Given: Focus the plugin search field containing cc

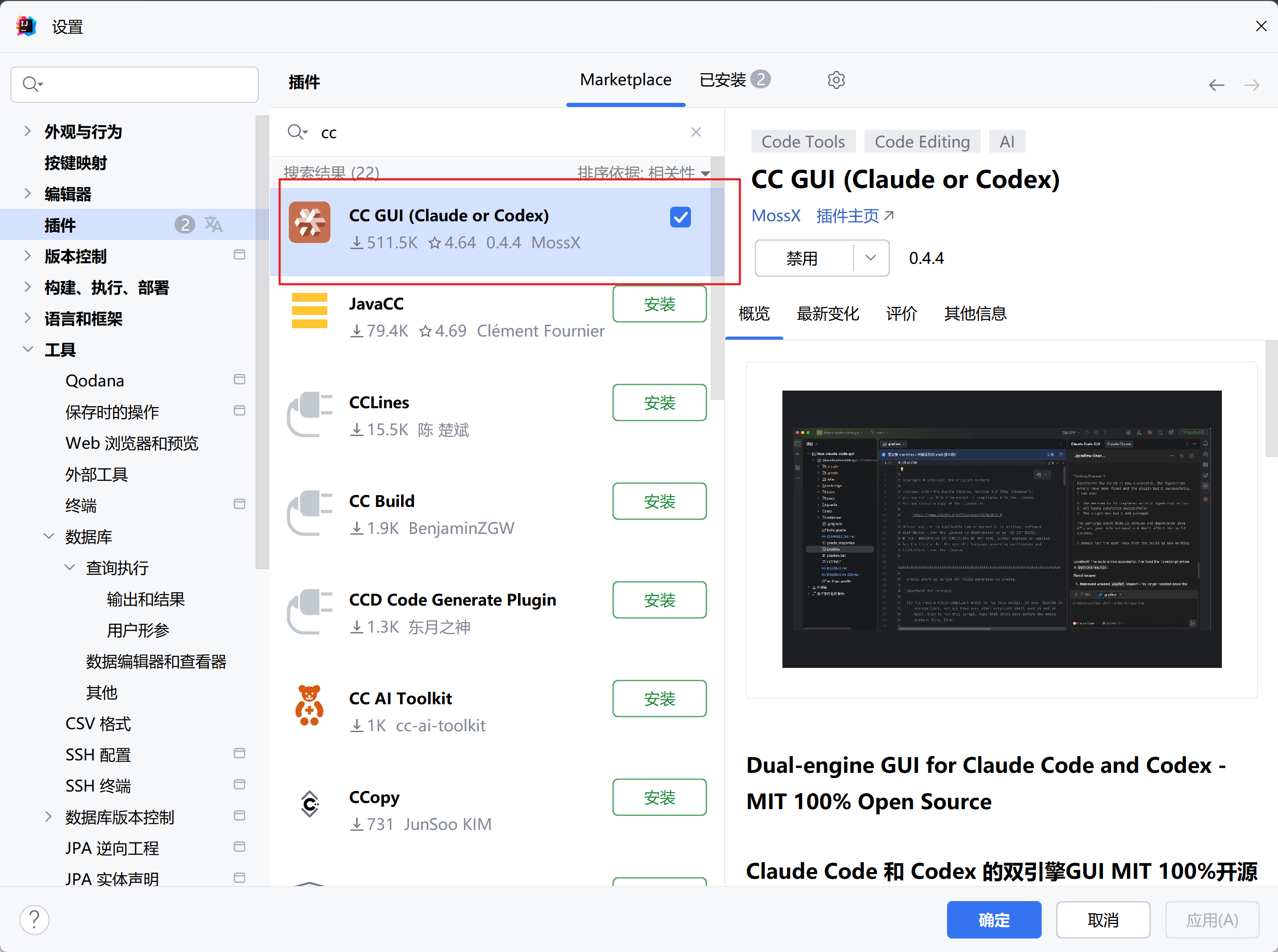Looking at the screenshot, I should coord(496,132).
